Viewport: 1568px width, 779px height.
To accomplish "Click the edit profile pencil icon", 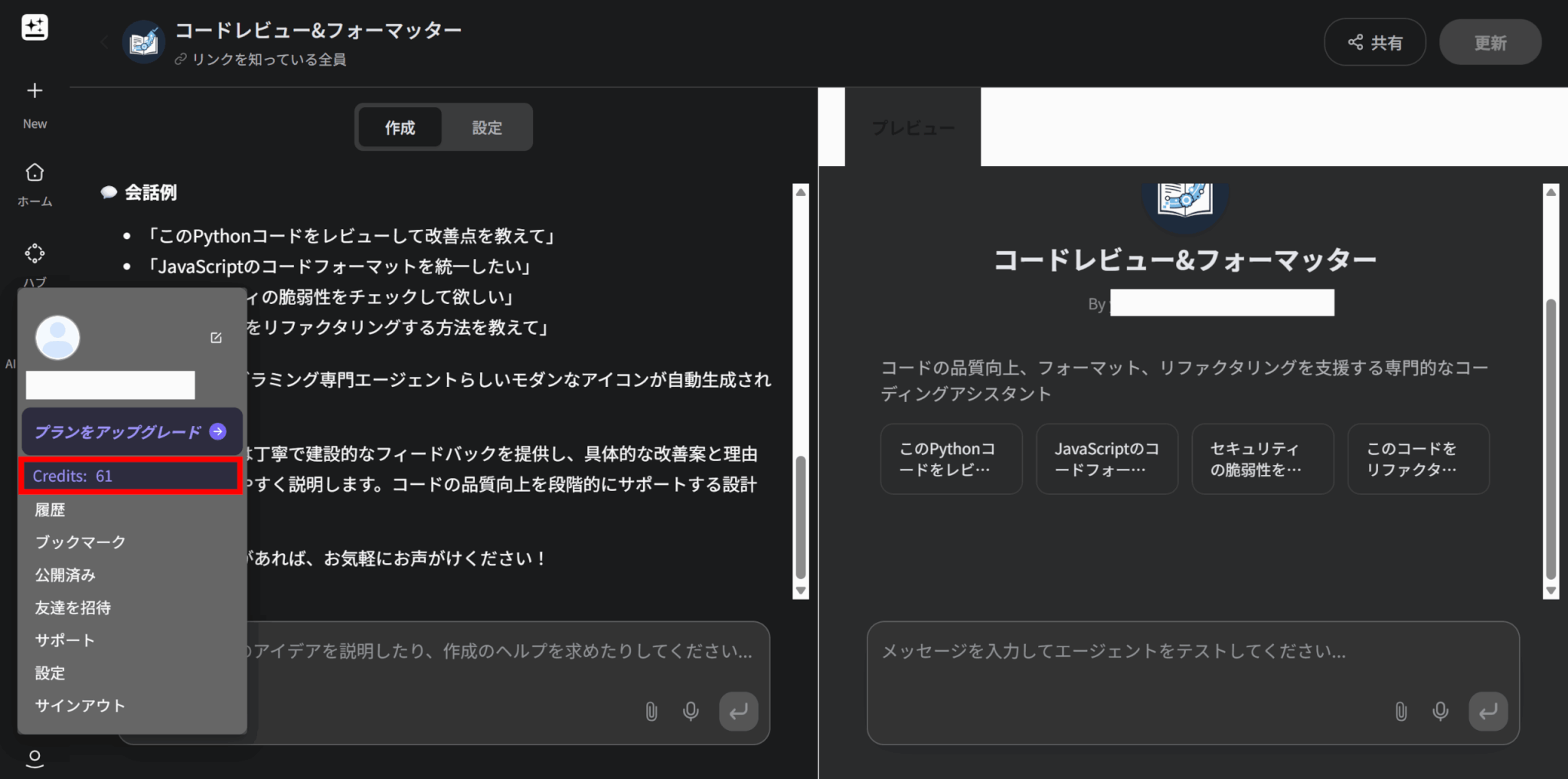I will click(x=216, y=338).
